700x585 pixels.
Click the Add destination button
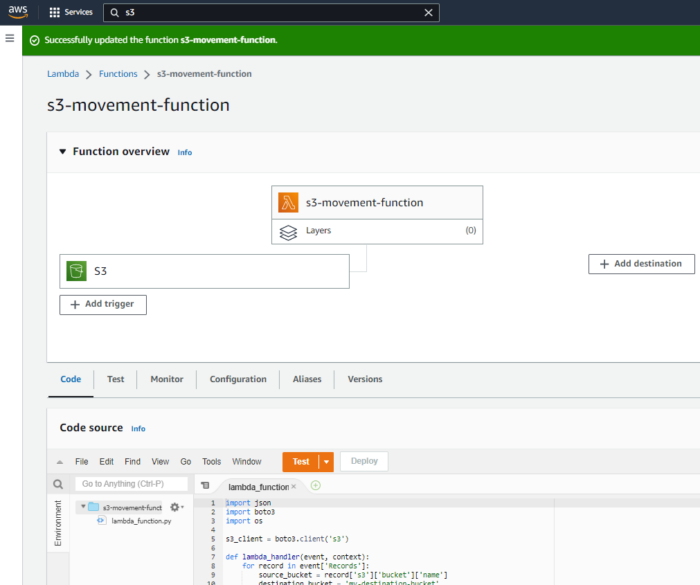click(x=641, y=264)
